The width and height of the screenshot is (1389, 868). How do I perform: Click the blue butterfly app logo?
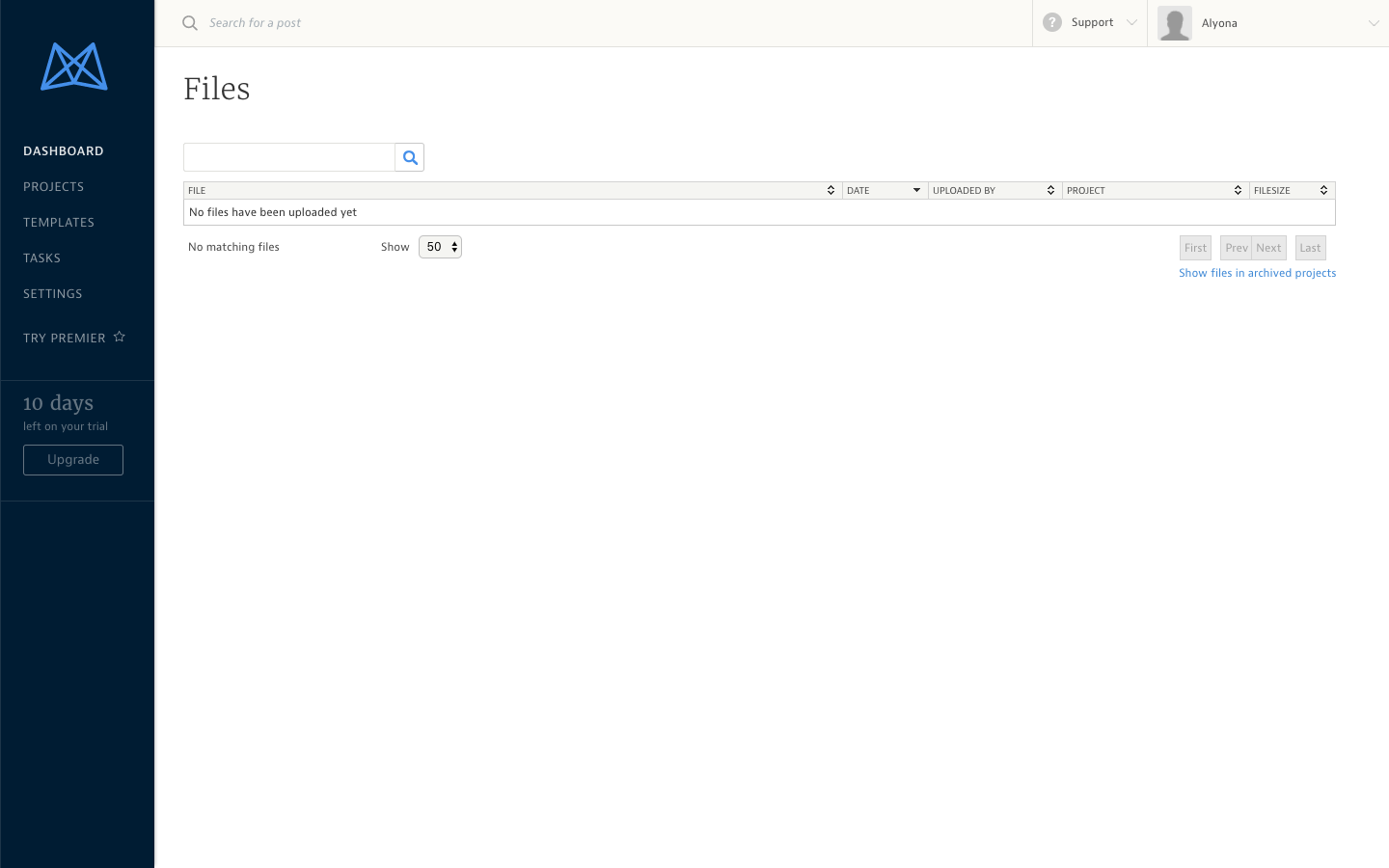coord(74,67)
